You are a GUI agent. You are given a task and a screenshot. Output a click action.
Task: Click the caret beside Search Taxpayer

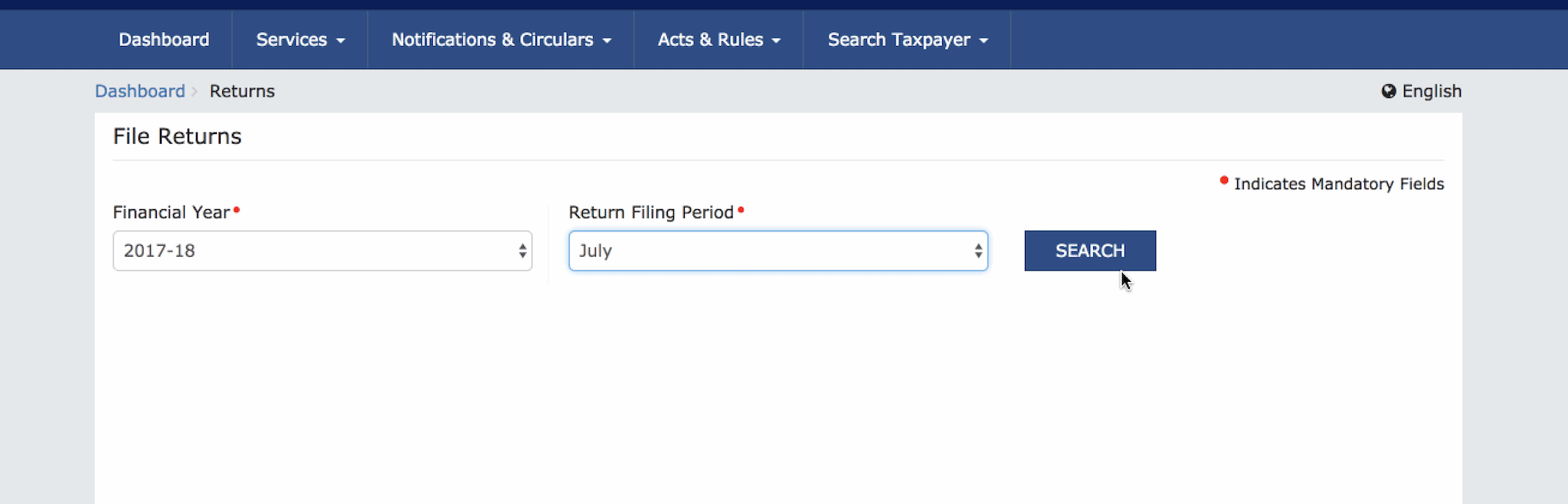(984, 41)
